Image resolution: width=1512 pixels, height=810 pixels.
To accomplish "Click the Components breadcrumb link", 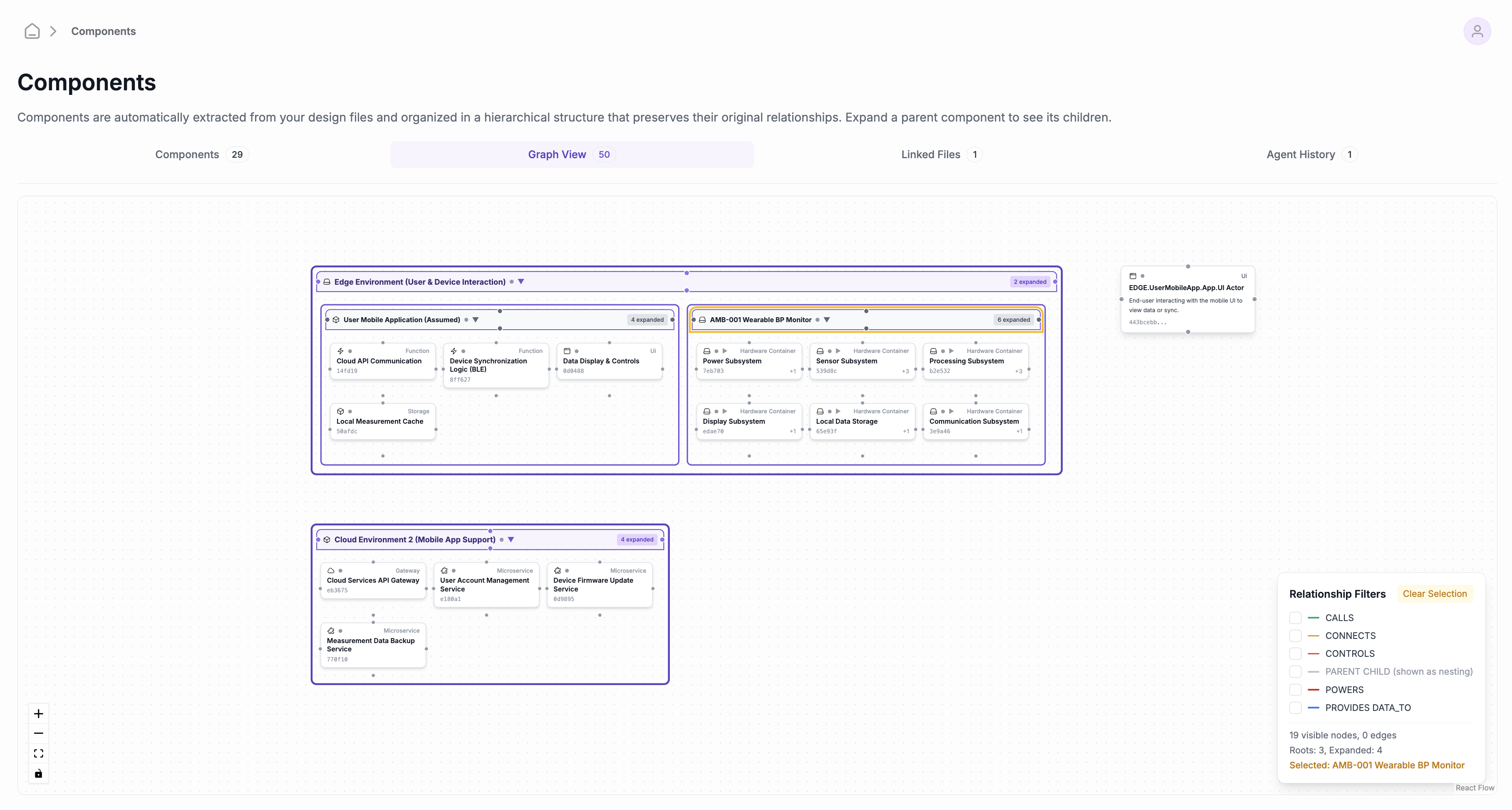I will point(103,31).
